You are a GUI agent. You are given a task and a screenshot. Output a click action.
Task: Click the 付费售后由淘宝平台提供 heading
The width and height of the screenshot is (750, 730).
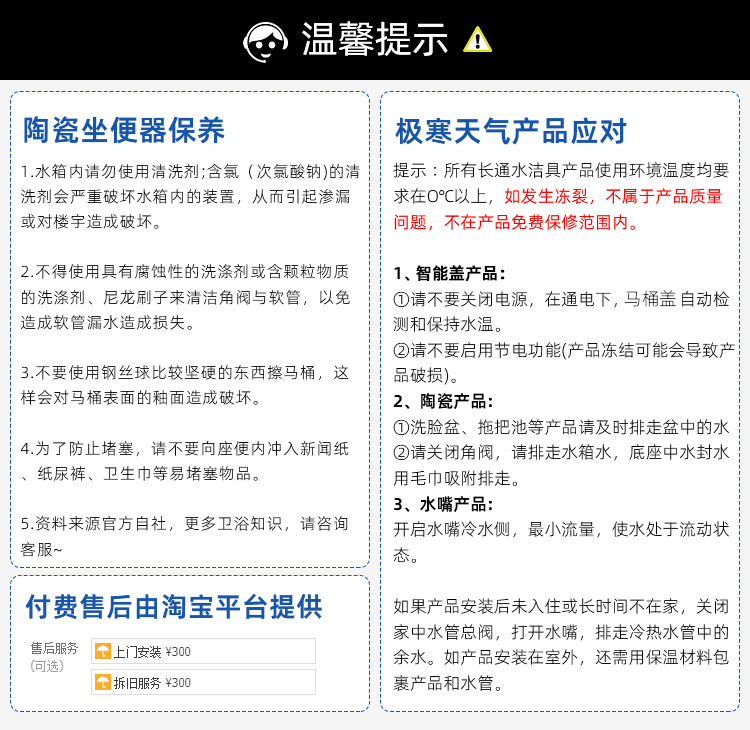coord(174,606)
